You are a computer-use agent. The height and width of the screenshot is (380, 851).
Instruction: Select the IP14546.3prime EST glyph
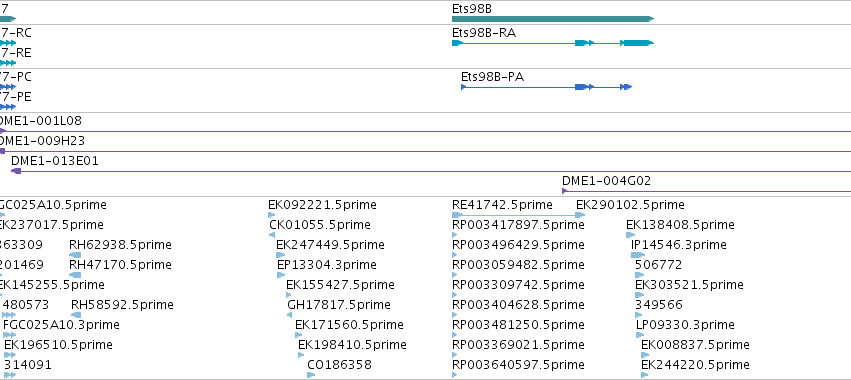point(638,255)
